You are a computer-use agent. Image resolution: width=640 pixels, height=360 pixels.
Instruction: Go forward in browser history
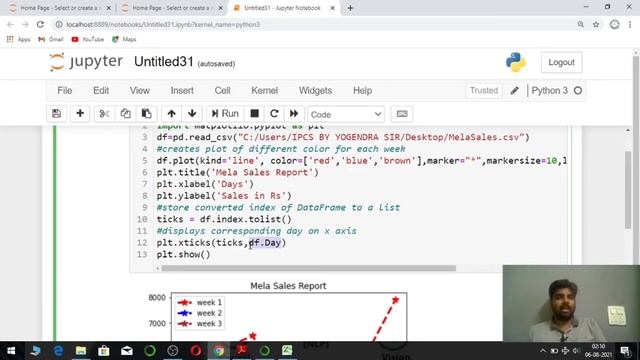click(x=25, y=24)
